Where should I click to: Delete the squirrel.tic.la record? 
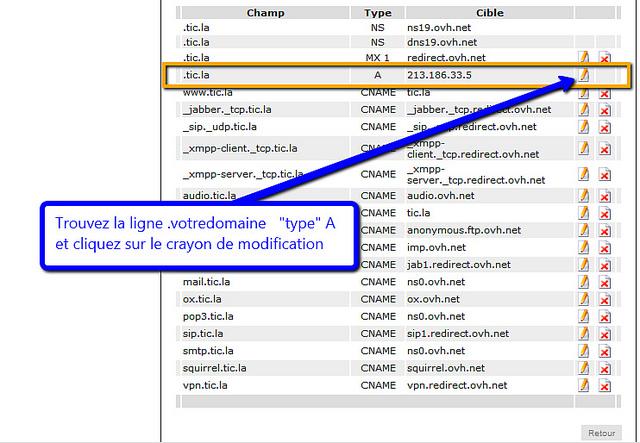click(605, 368)
